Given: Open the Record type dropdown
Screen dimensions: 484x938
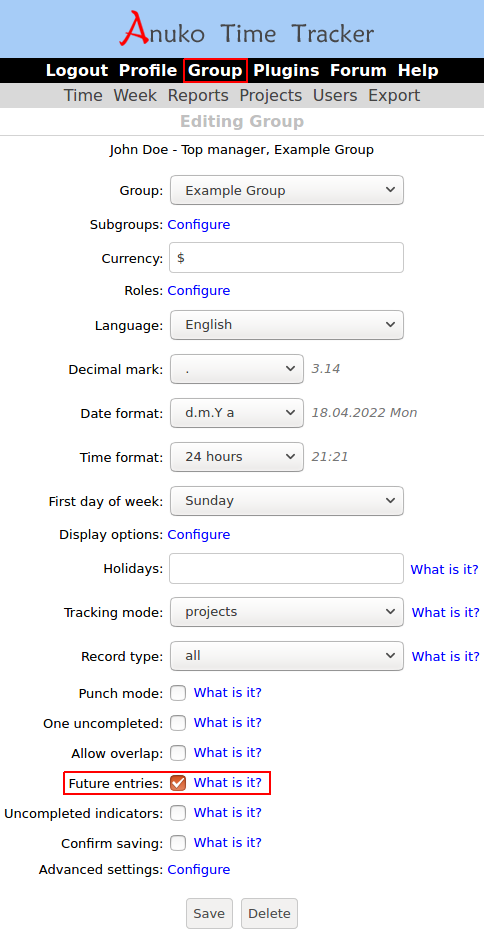Looking at the screenshot, I should 287,656.
